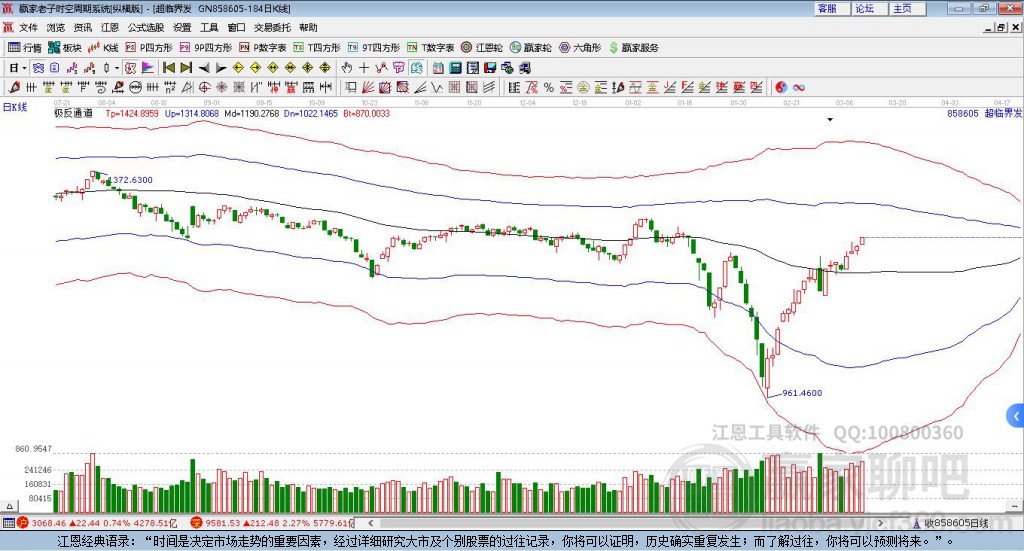Click the 主页 button
This screenshot has width=1024, height=551.
coord(908,8)
